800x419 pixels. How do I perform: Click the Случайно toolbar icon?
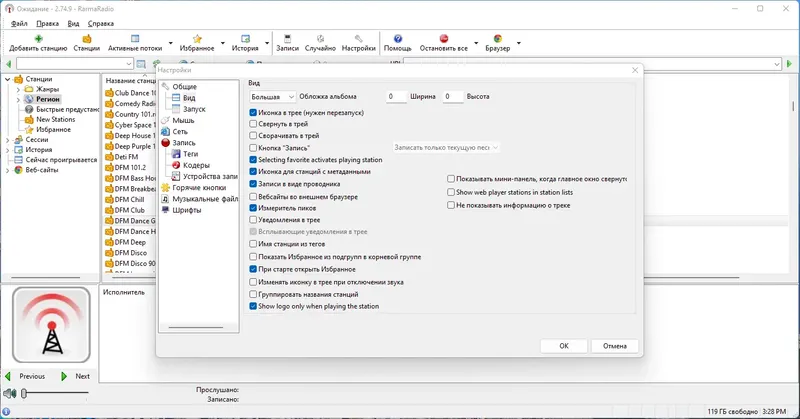(320, 38)
